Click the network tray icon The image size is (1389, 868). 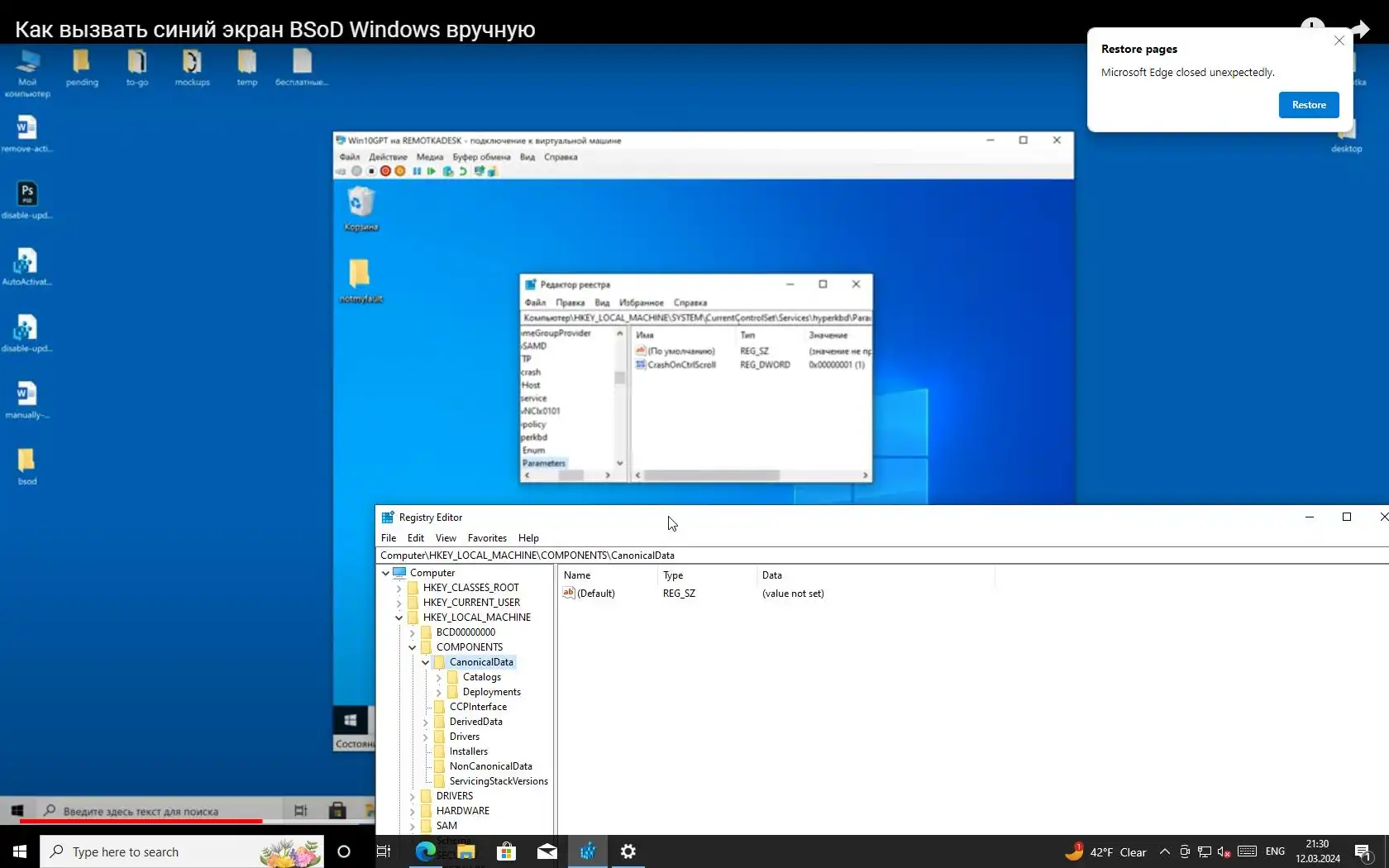1205,852
